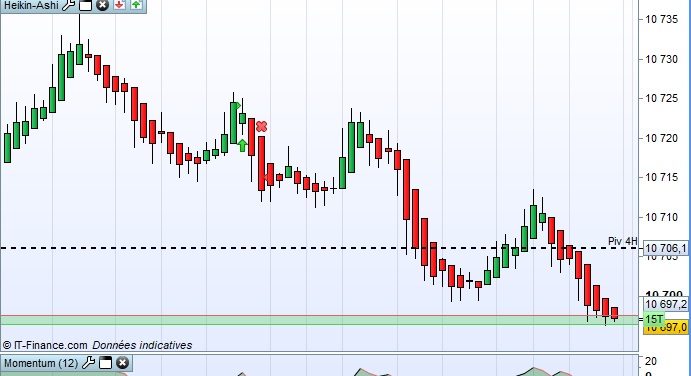Remove the Momentum indicator with its X icon
The width and height of the screenshot is (691, 376).
123,363
